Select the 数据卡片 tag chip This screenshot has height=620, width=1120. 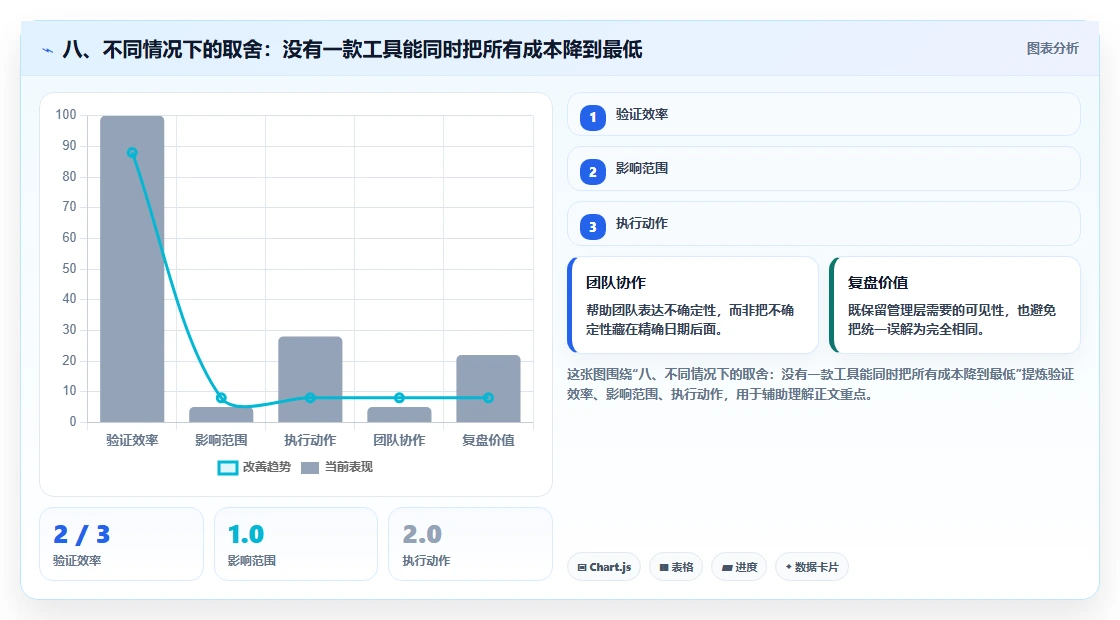(811, 567)
